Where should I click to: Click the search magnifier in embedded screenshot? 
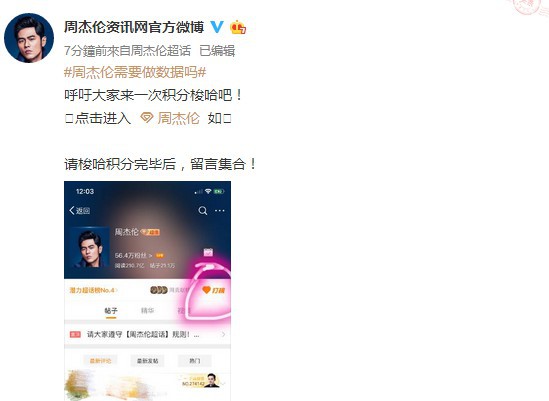(x=203, y=210)
